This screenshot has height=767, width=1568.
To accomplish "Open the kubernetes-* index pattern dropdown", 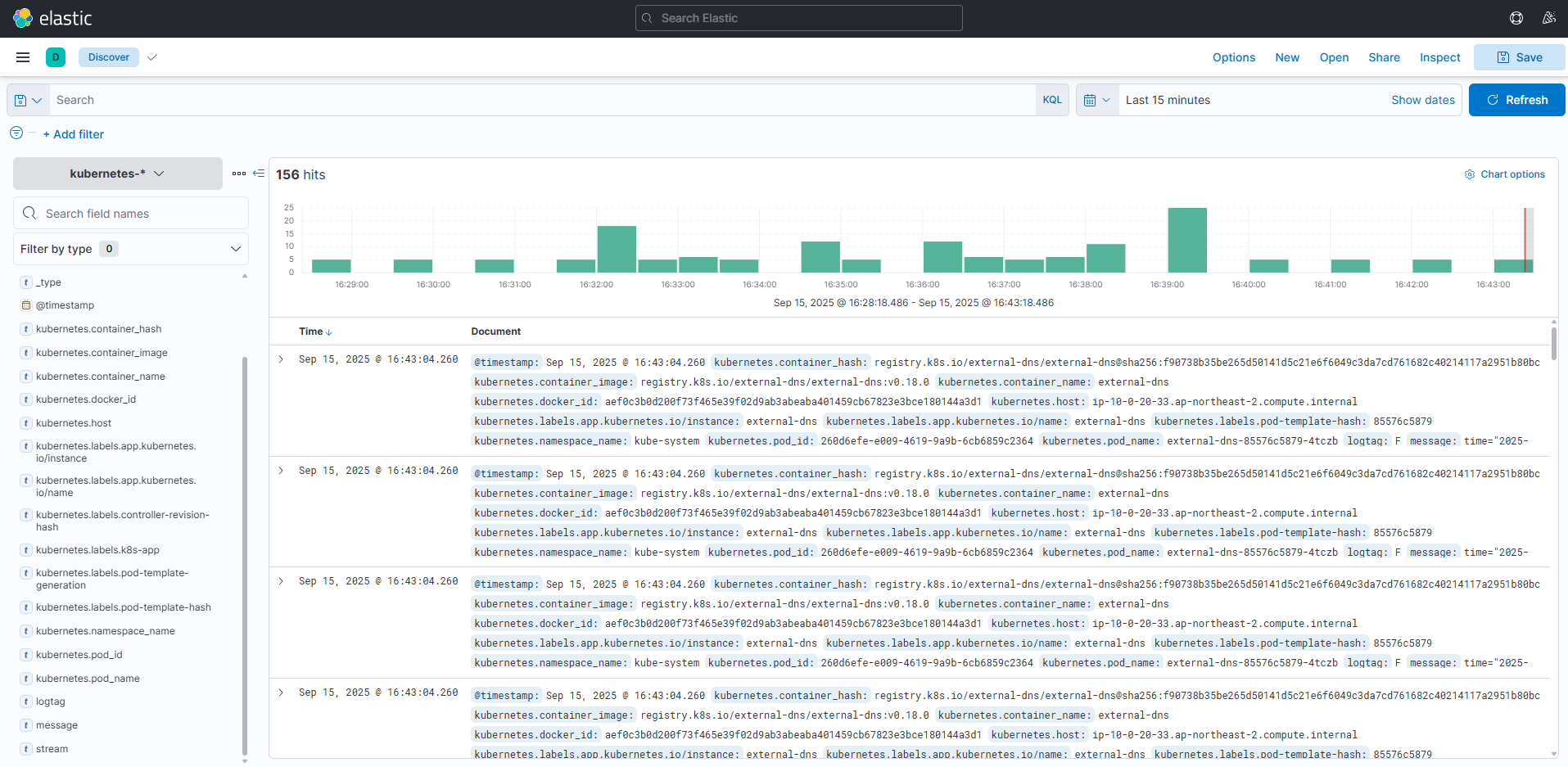I will 118,174.
